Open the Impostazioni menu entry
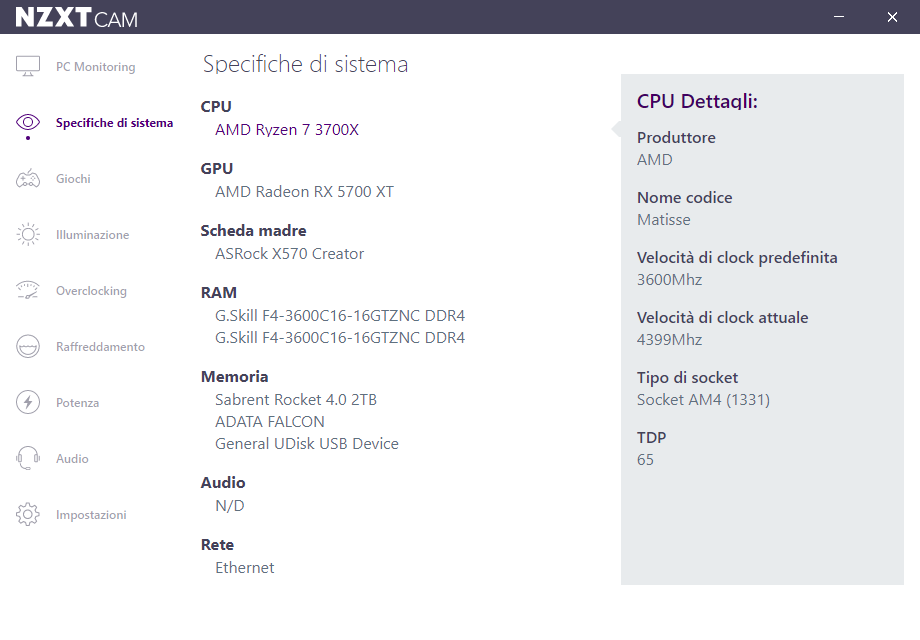Screen dimensions: 920x640 point(91,515)
